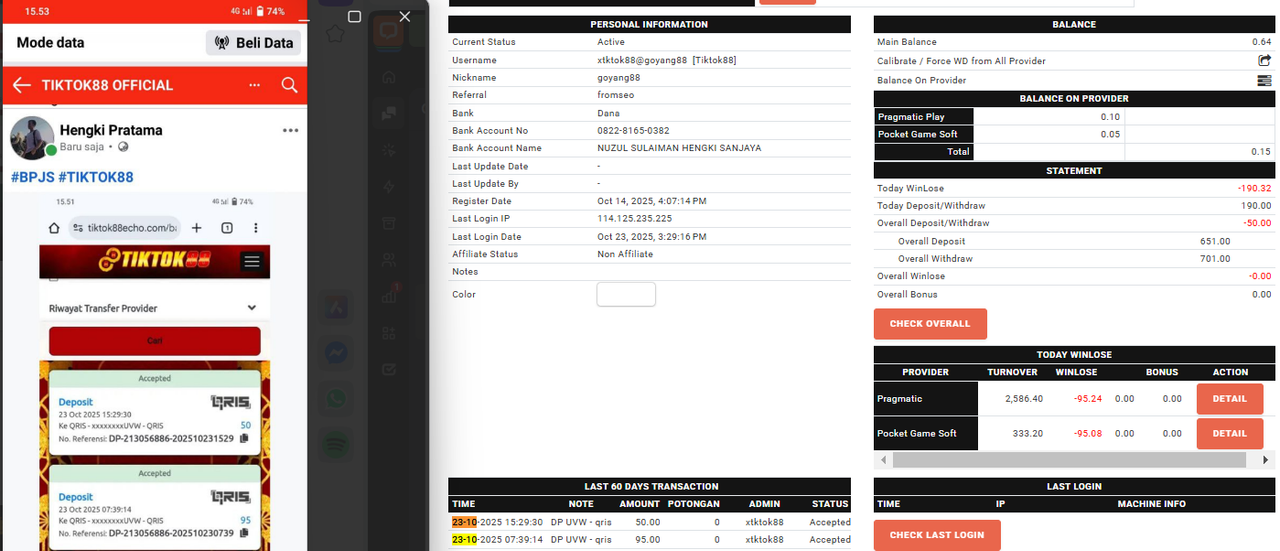Click the 23-10-2025 15:29:30 transaction row time

coord(497,522)
